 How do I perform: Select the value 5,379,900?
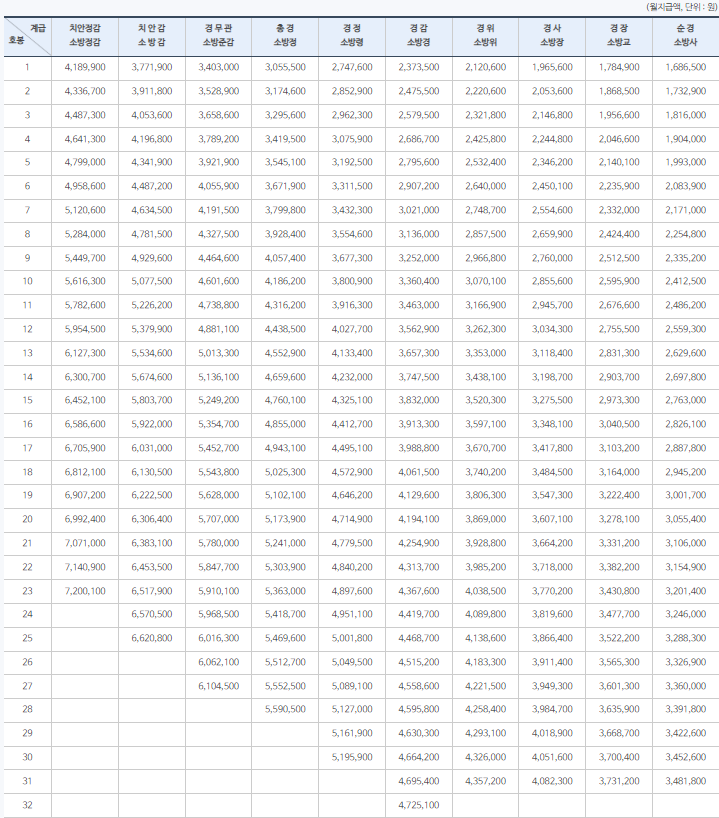152,329
